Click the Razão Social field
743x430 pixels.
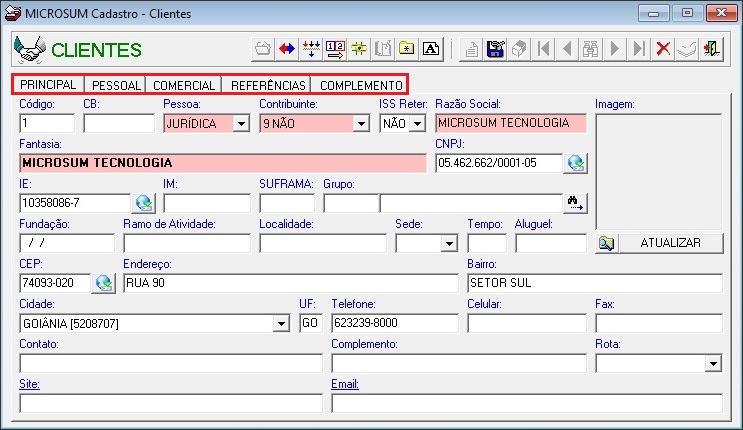(x=511, y=123)
